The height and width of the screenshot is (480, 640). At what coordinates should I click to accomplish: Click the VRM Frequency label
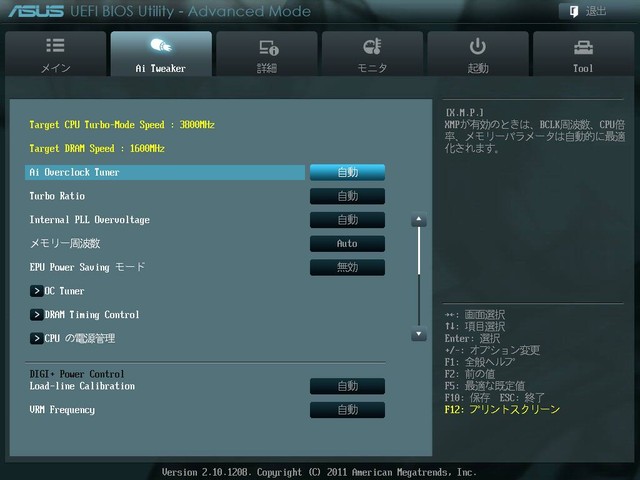pos(62,410)
